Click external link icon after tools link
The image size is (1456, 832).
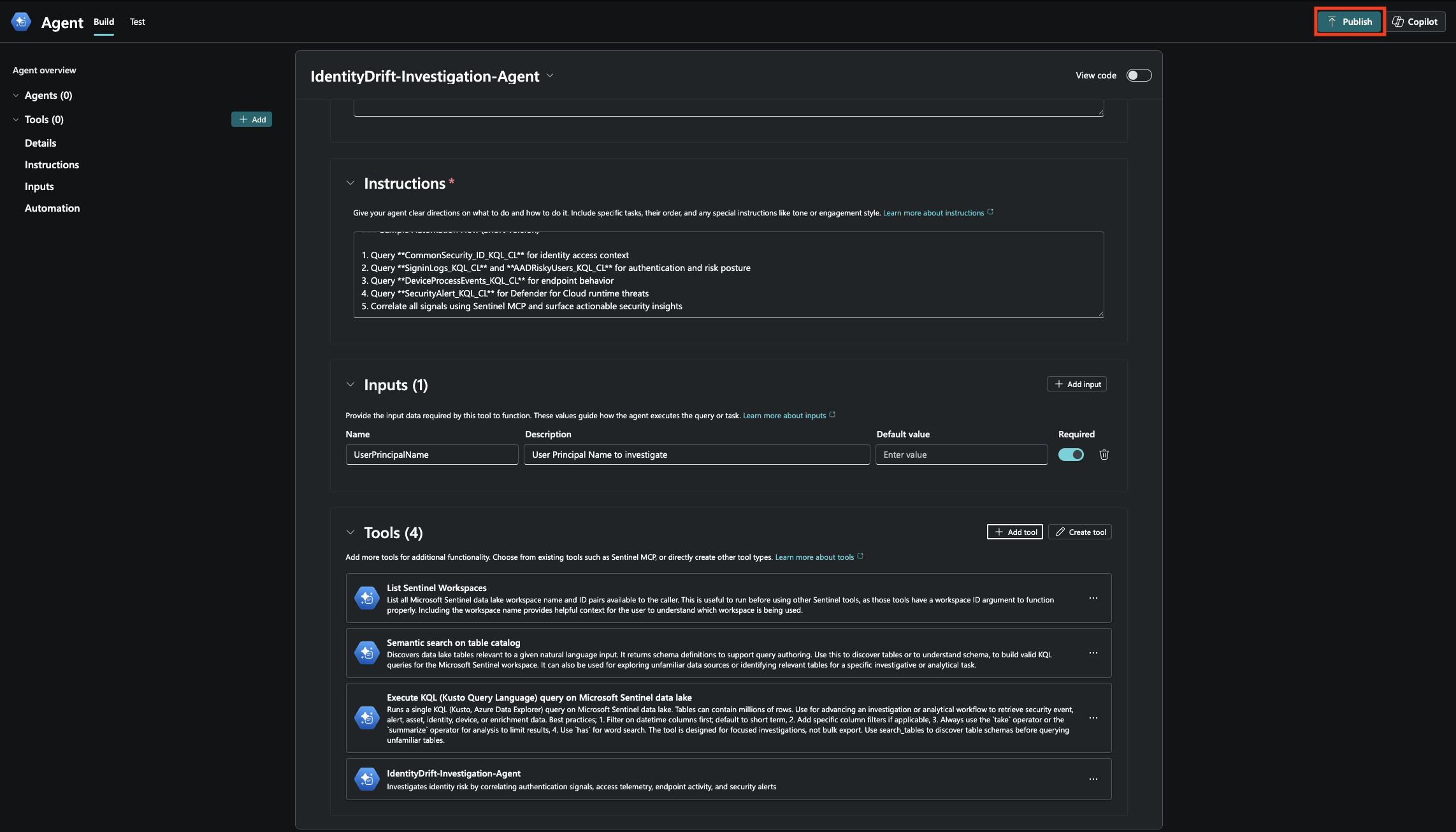click(860, 557)
